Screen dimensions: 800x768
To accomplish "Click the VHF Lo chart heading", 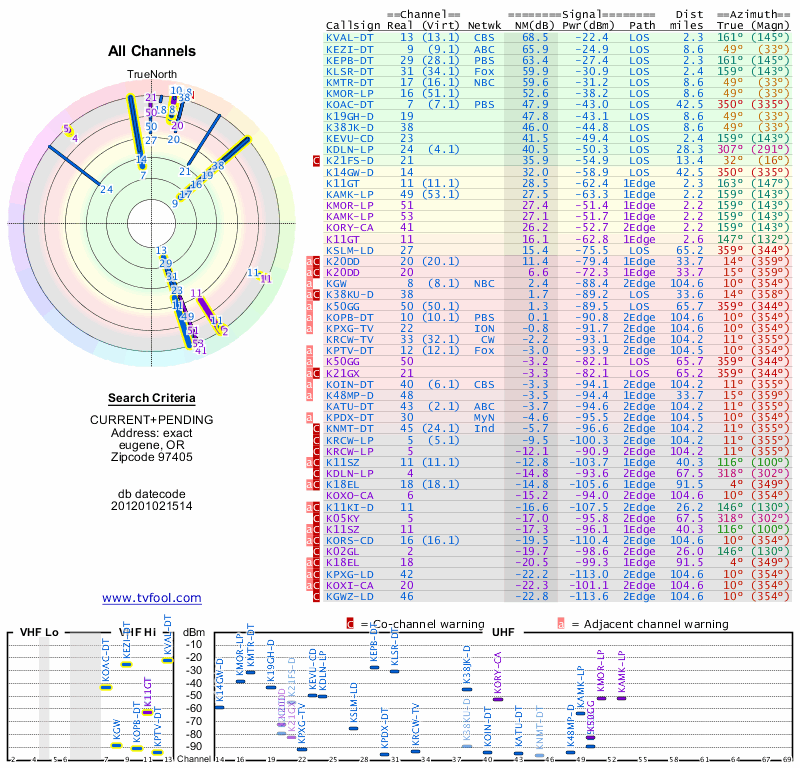I will pyautogui.click(x=39, y=632).
